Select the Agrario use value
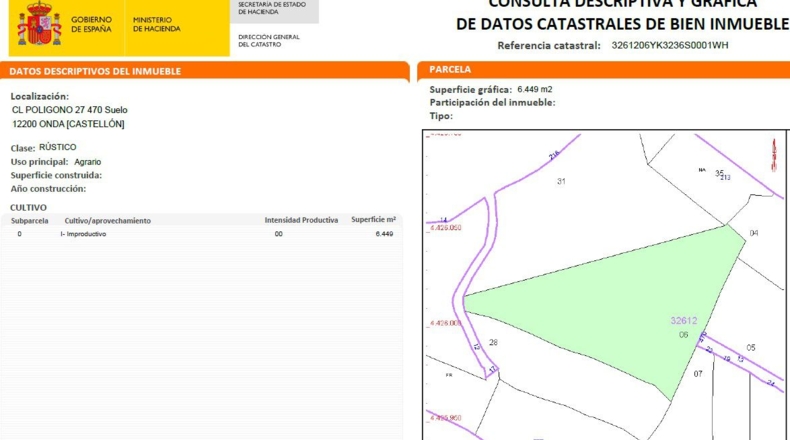The image size is (790, 440). tap(88, 162)
